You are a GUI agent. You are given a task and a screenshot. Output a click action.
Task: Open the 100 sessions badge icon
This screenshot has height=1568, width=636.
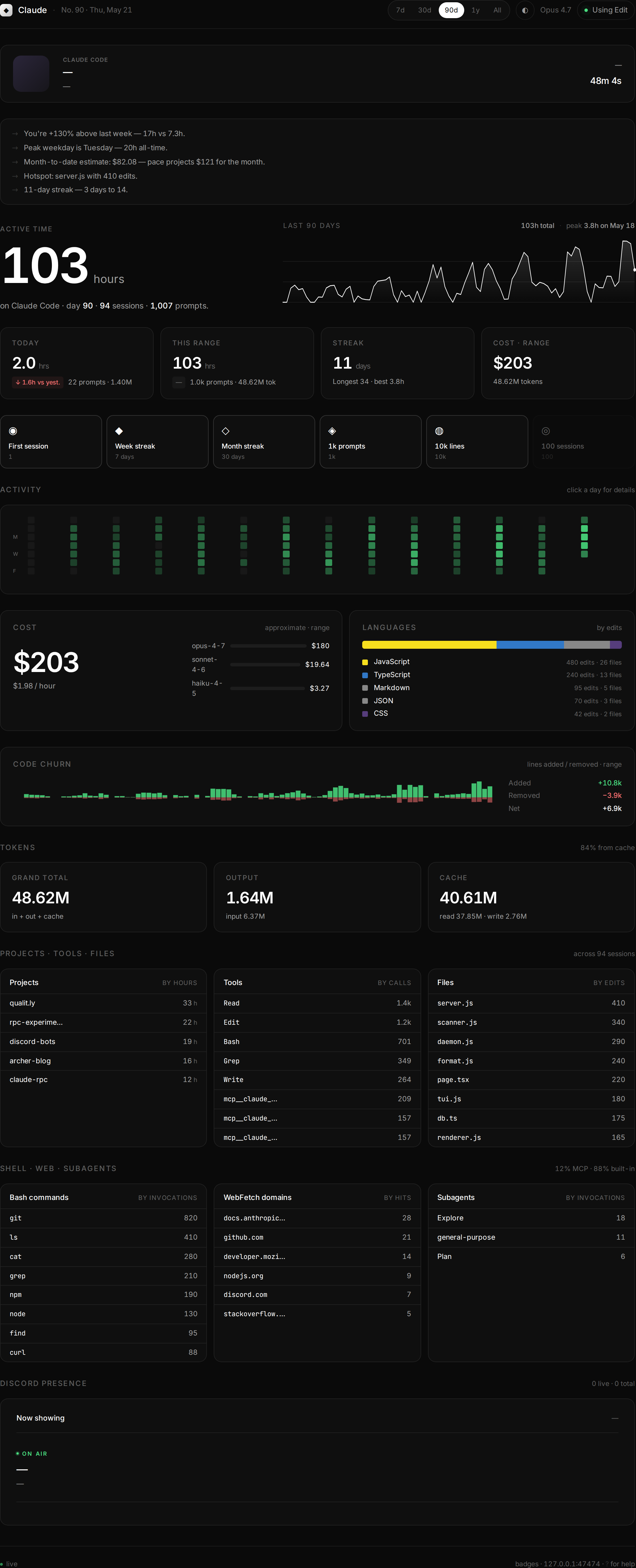tap(546, 431)
